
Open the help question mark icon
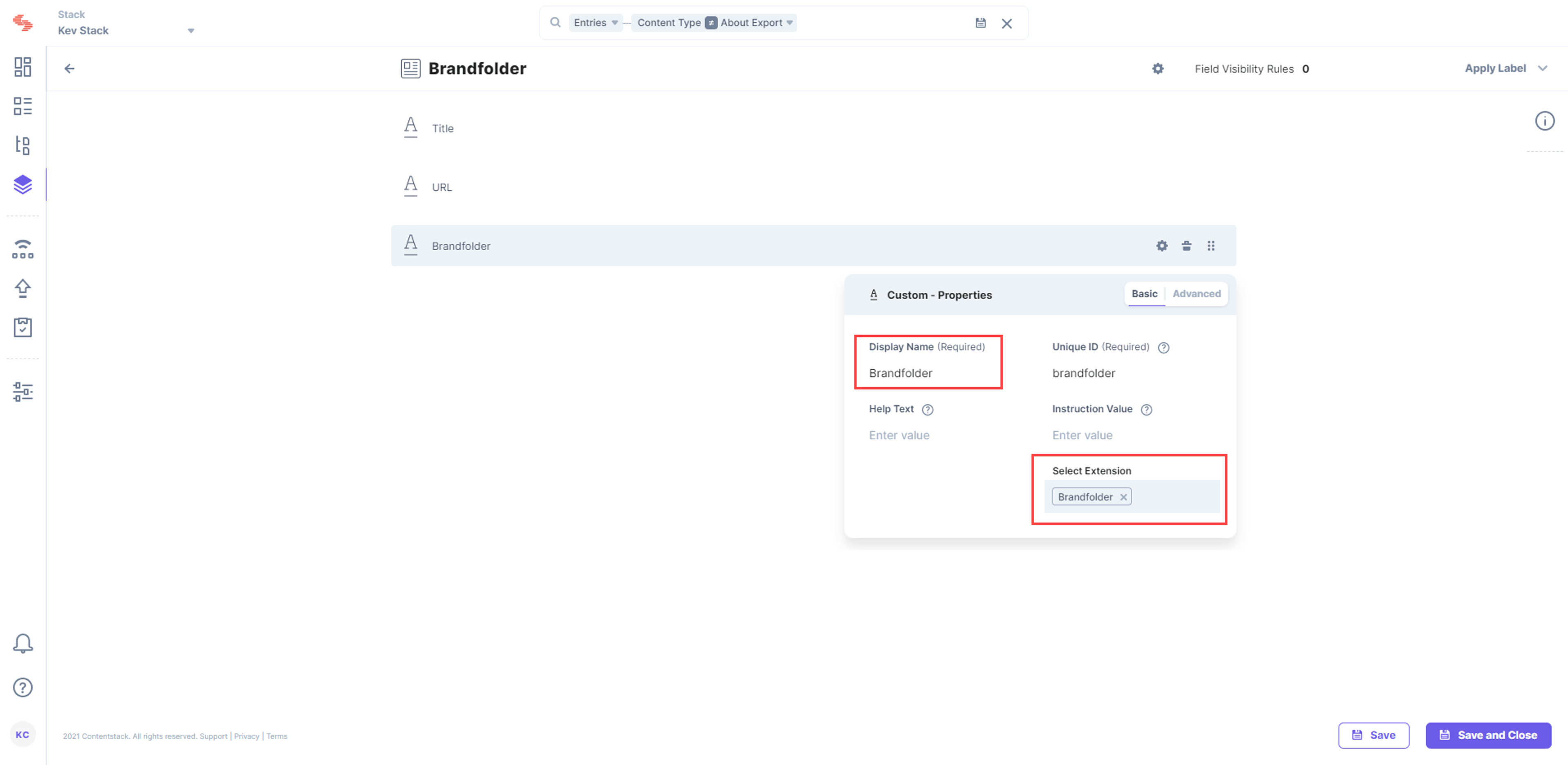click(x=22, y=687)
